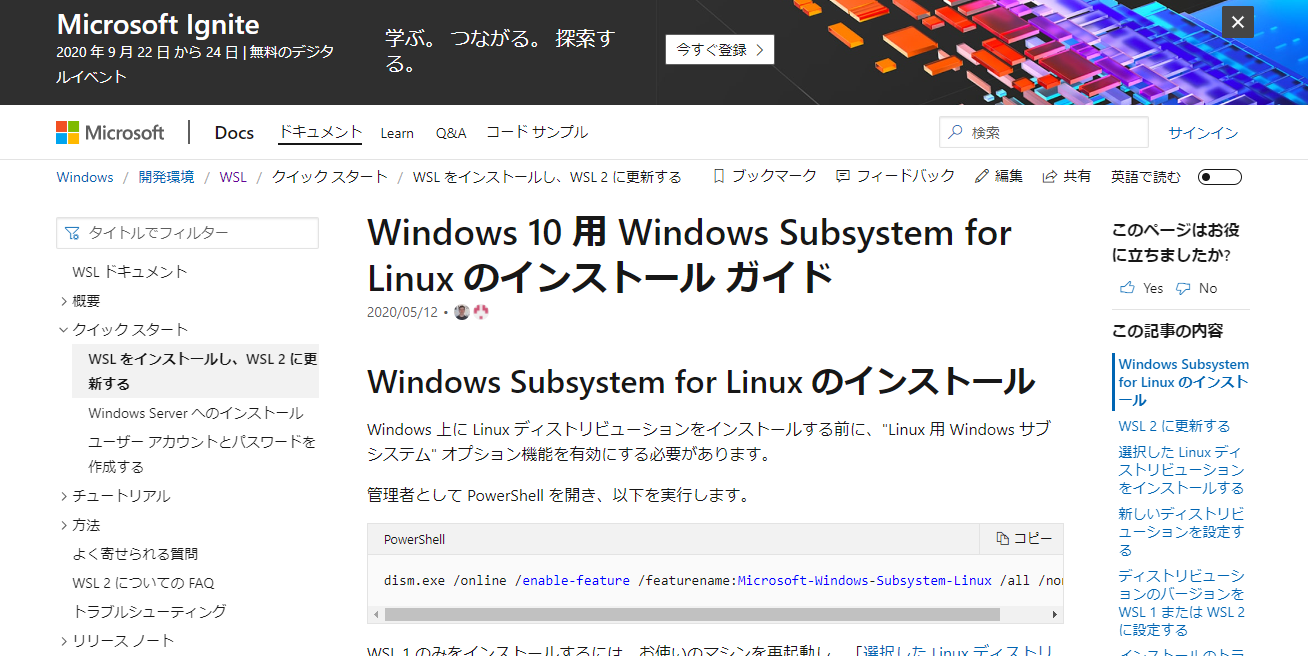Jump to ディストリビューションのバージョンを WSL 1 または WSL 2 に設定する
1308x656 pixels.
pyautogui.click(x=1182, y=603)
